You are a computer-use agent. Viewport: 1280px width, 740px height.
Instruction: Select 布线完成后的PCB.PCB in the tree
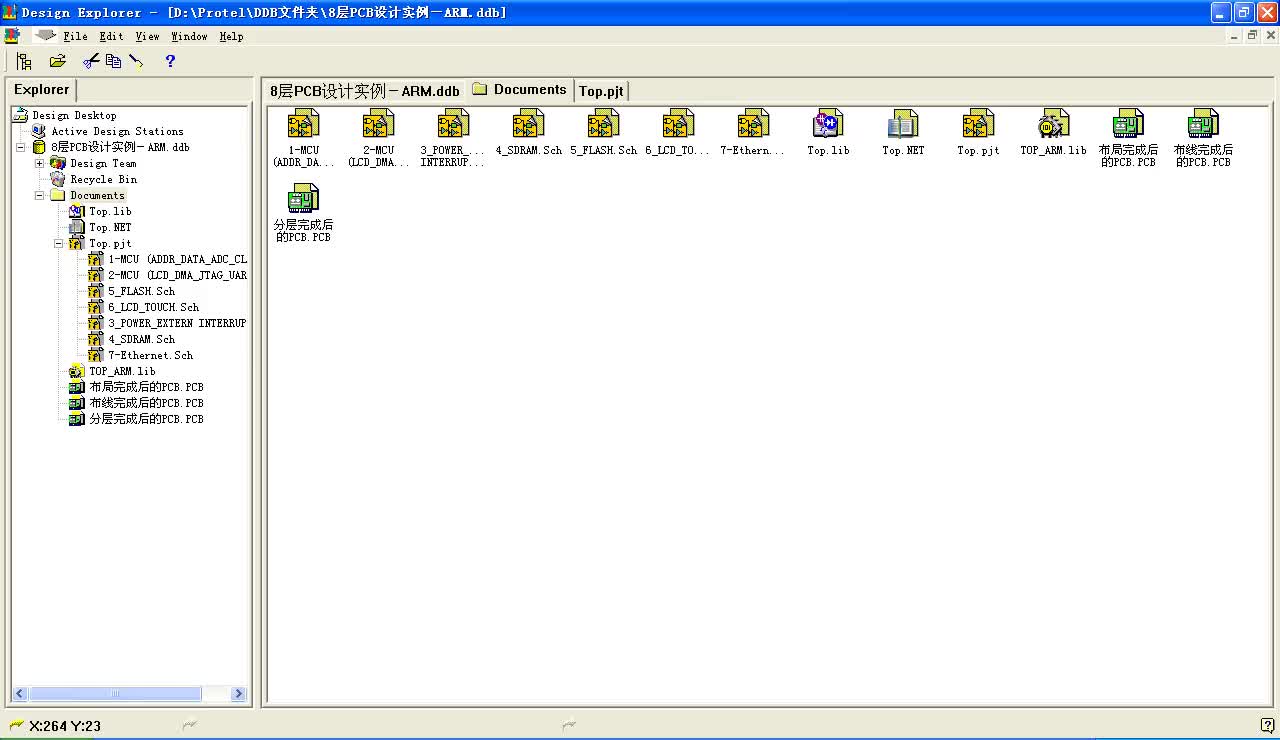pos(146,403)
